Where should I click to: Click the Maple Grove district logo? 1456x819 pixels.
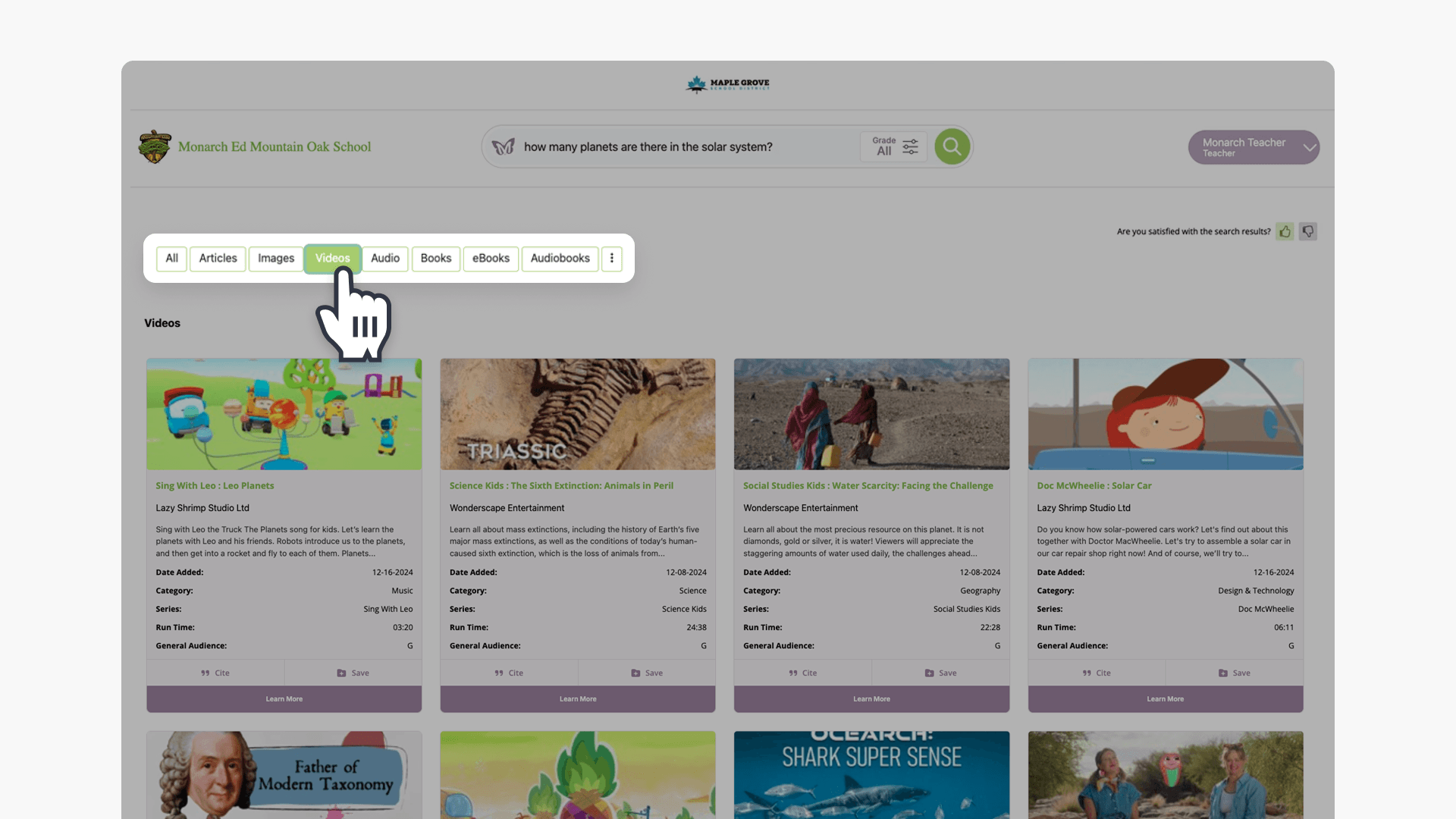coord(728,83)
